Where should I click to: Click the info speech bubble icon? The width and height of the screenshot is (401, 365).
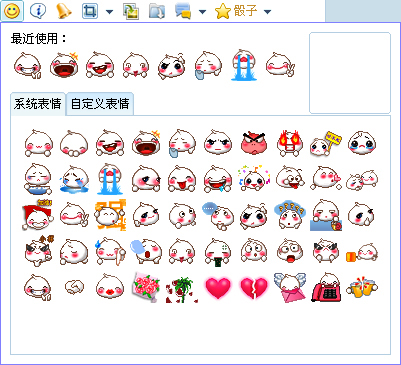point(38,11)
